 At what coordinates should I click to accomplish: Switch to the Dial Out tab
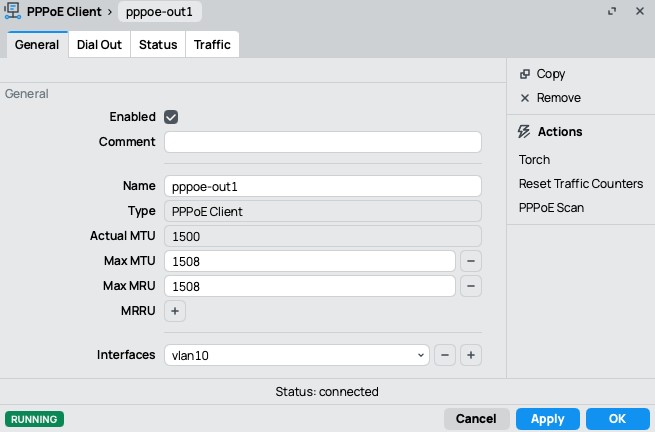pos(99,45)
